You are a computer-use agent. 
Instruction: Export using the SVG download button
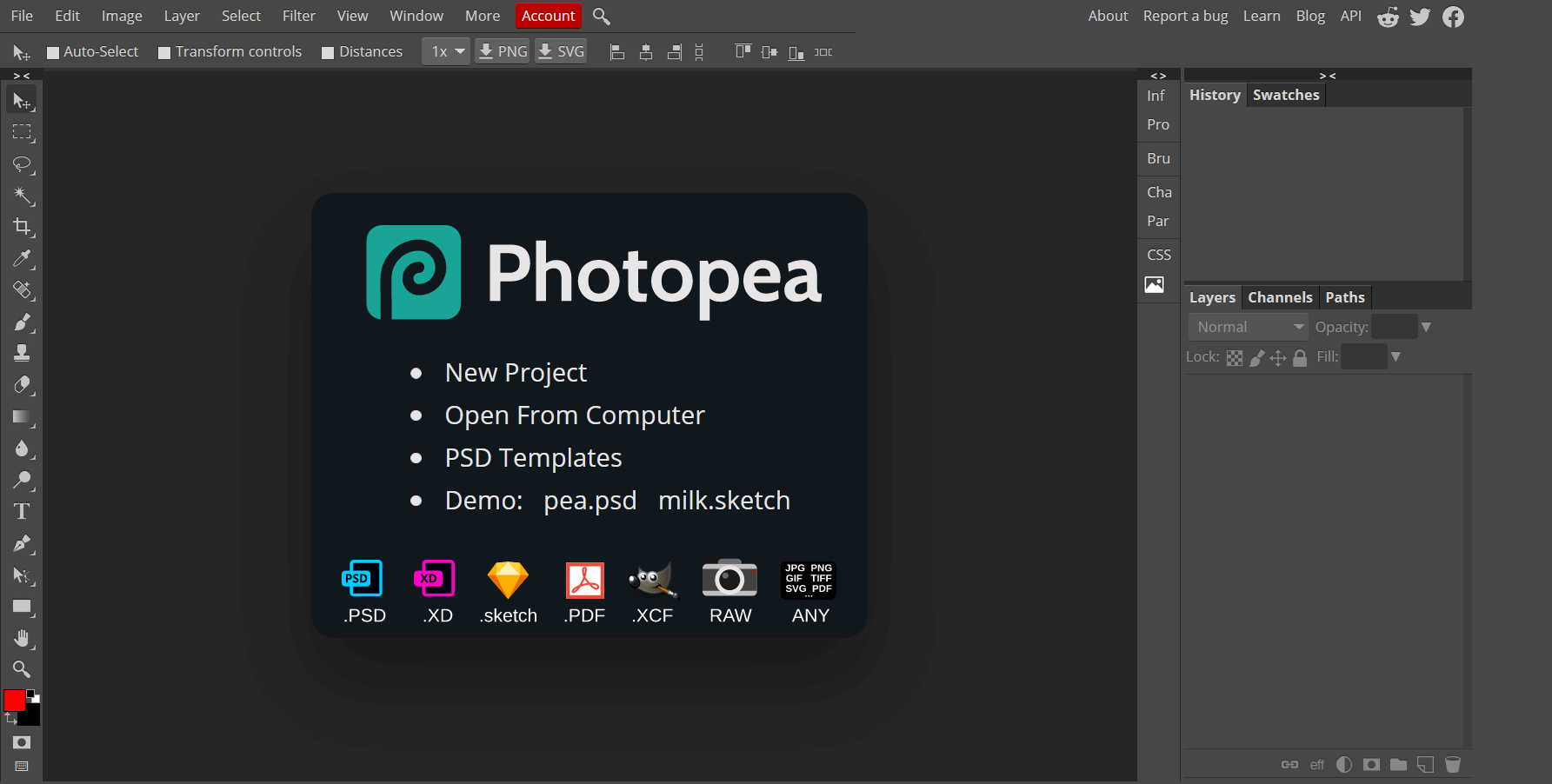561,51
